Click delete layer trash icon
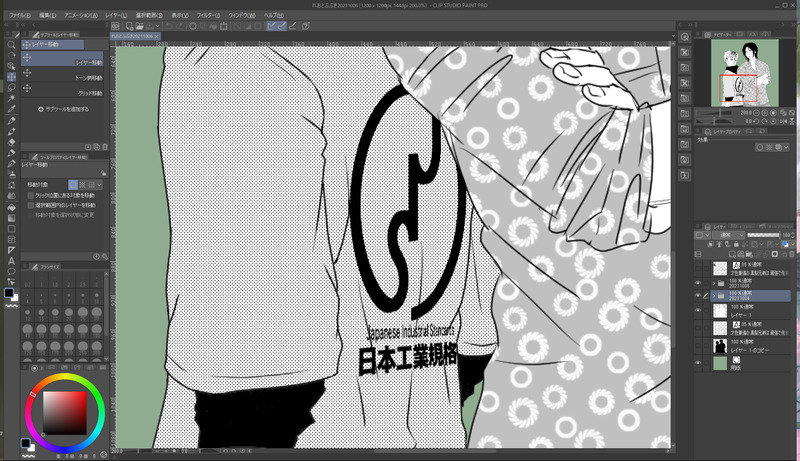The height and width of the screenshot is (461, 800). tap(792, 254)
